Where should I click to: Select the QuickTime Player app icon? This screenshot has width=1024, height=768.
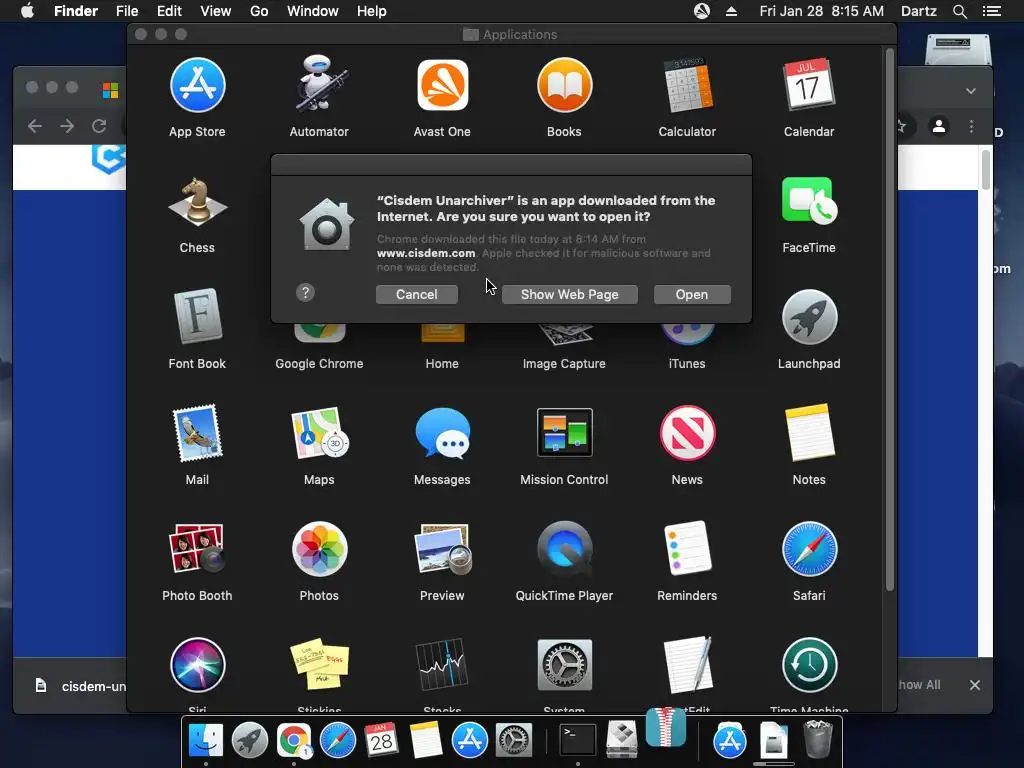(x=564, y=549)
